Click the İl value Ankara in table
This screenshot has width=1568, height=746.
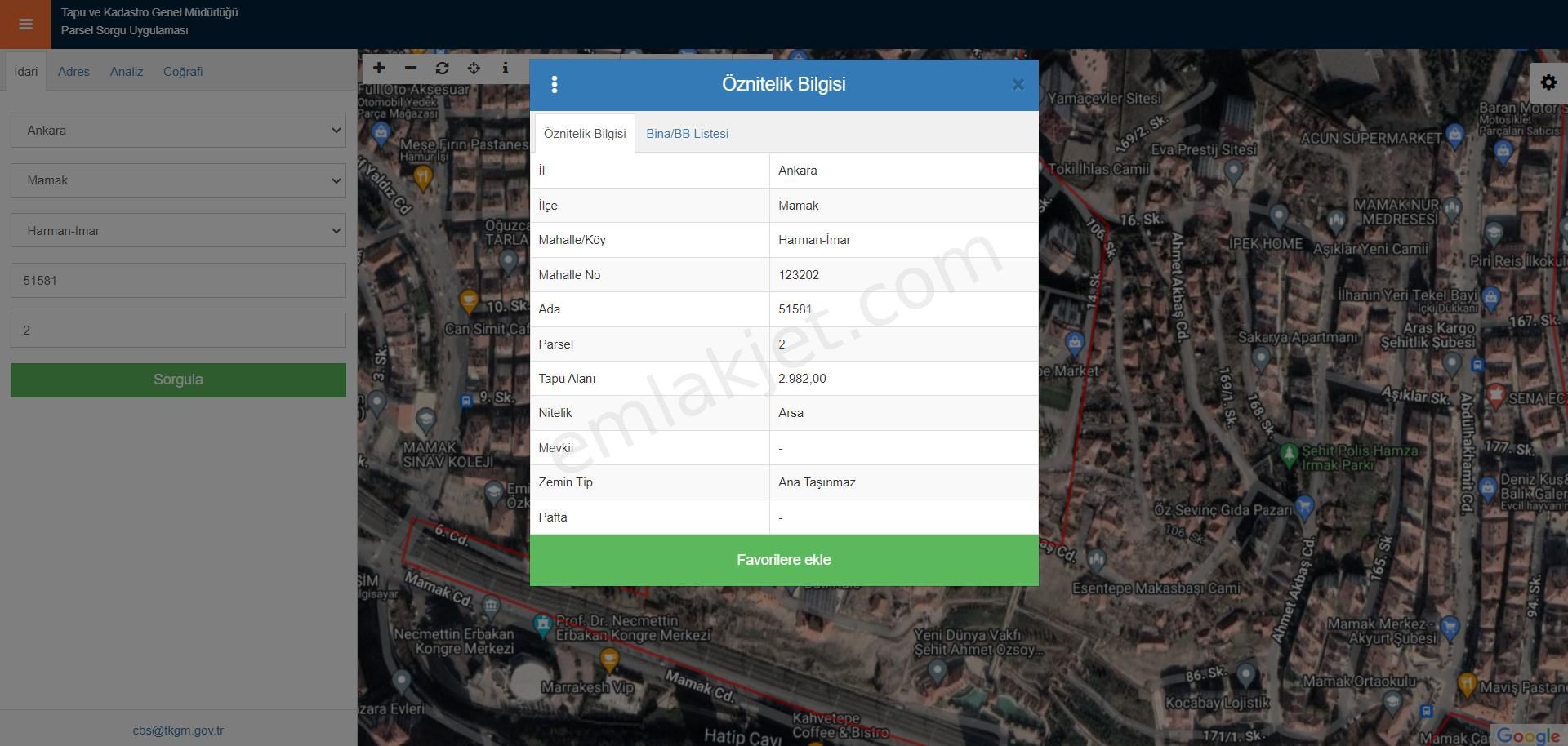[797, 171]
